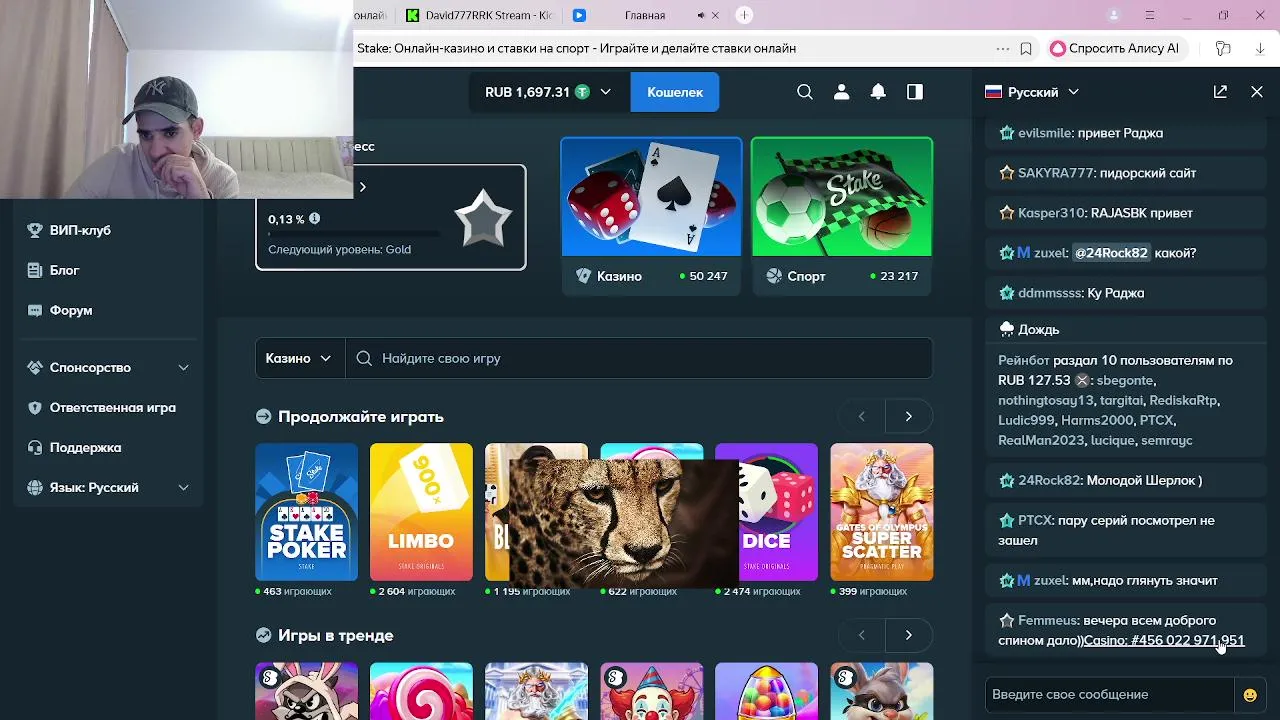Focus the Введите свое сообщение chat input
The width and height of the screenshot is (1280, 720).
coord(1110,695)
